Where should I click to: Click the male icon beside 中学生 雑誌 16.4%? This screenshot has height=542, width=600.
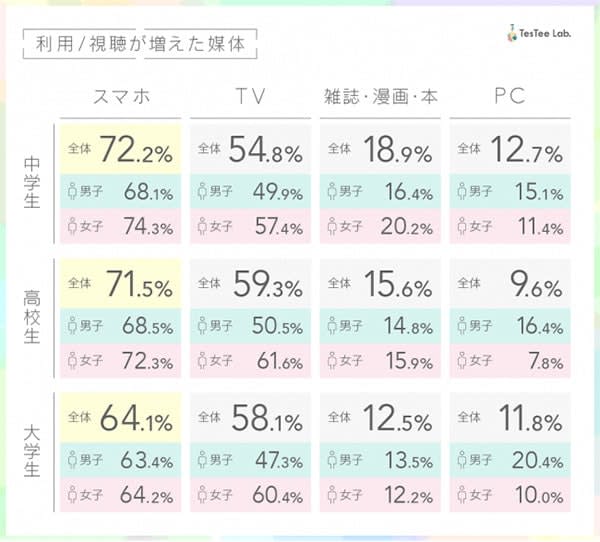coord(332,191)
